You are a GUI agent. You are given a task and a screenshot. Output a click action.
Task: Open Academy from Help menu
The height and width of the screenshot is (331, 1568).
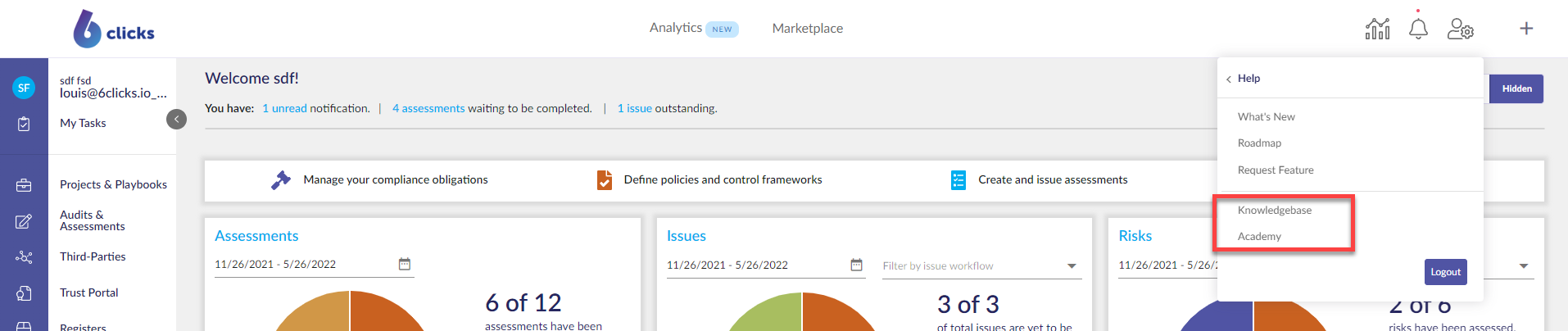pos(1259,237)
